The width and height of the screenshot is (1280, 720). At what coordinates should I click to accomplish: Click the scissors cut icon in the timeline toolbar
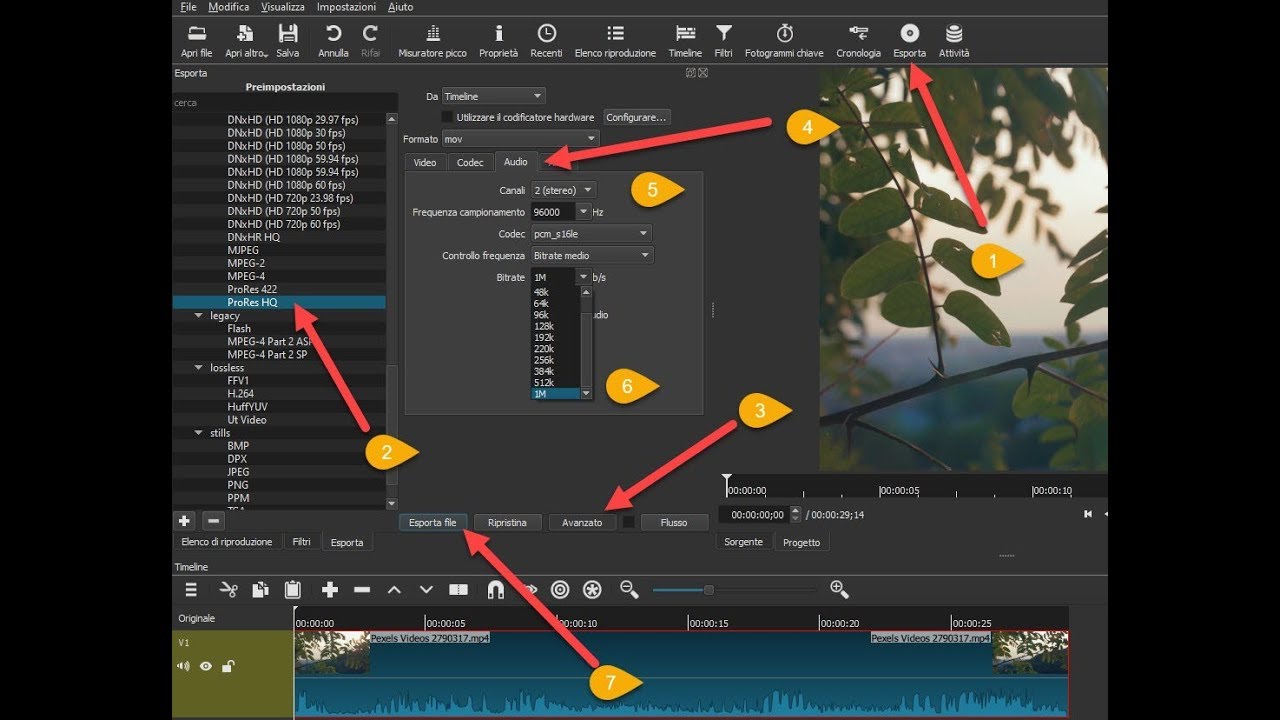coord(228,590)
